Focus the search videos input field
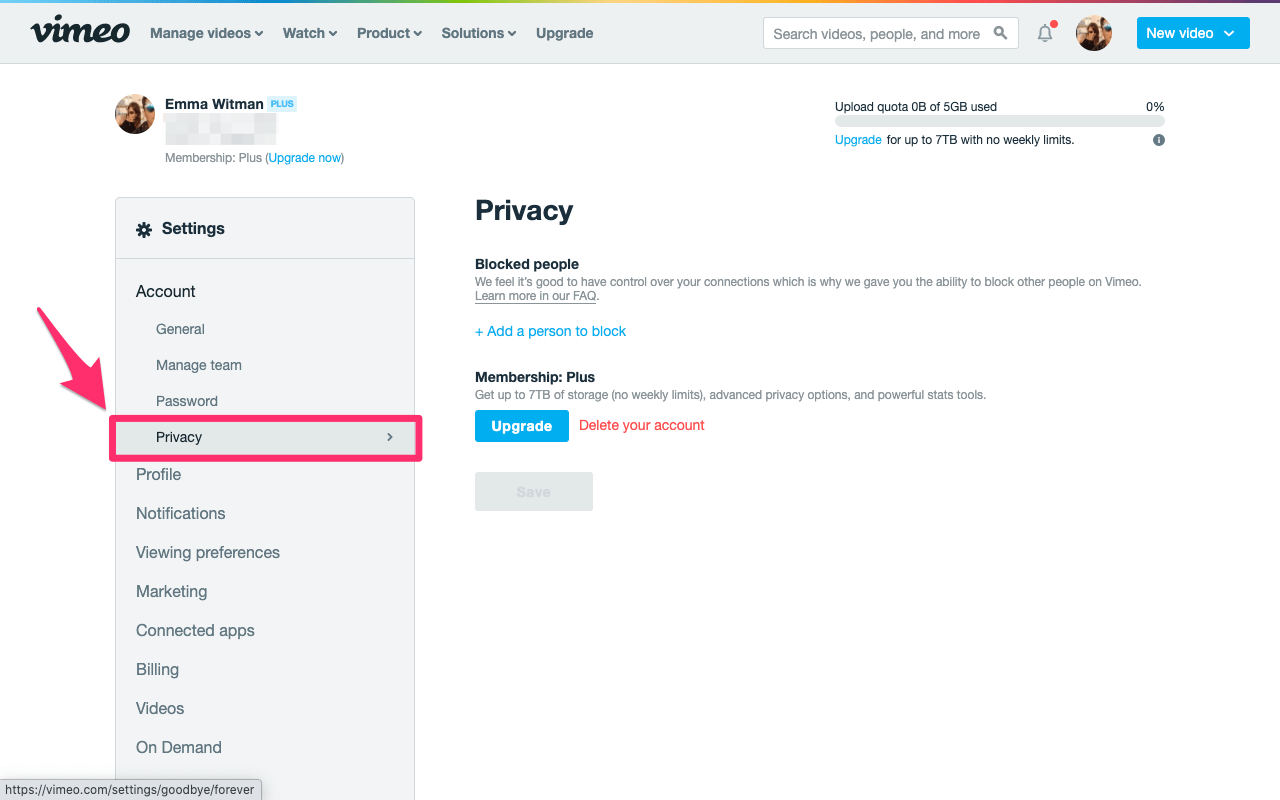 pyautogui.click(x=876, y=33)
